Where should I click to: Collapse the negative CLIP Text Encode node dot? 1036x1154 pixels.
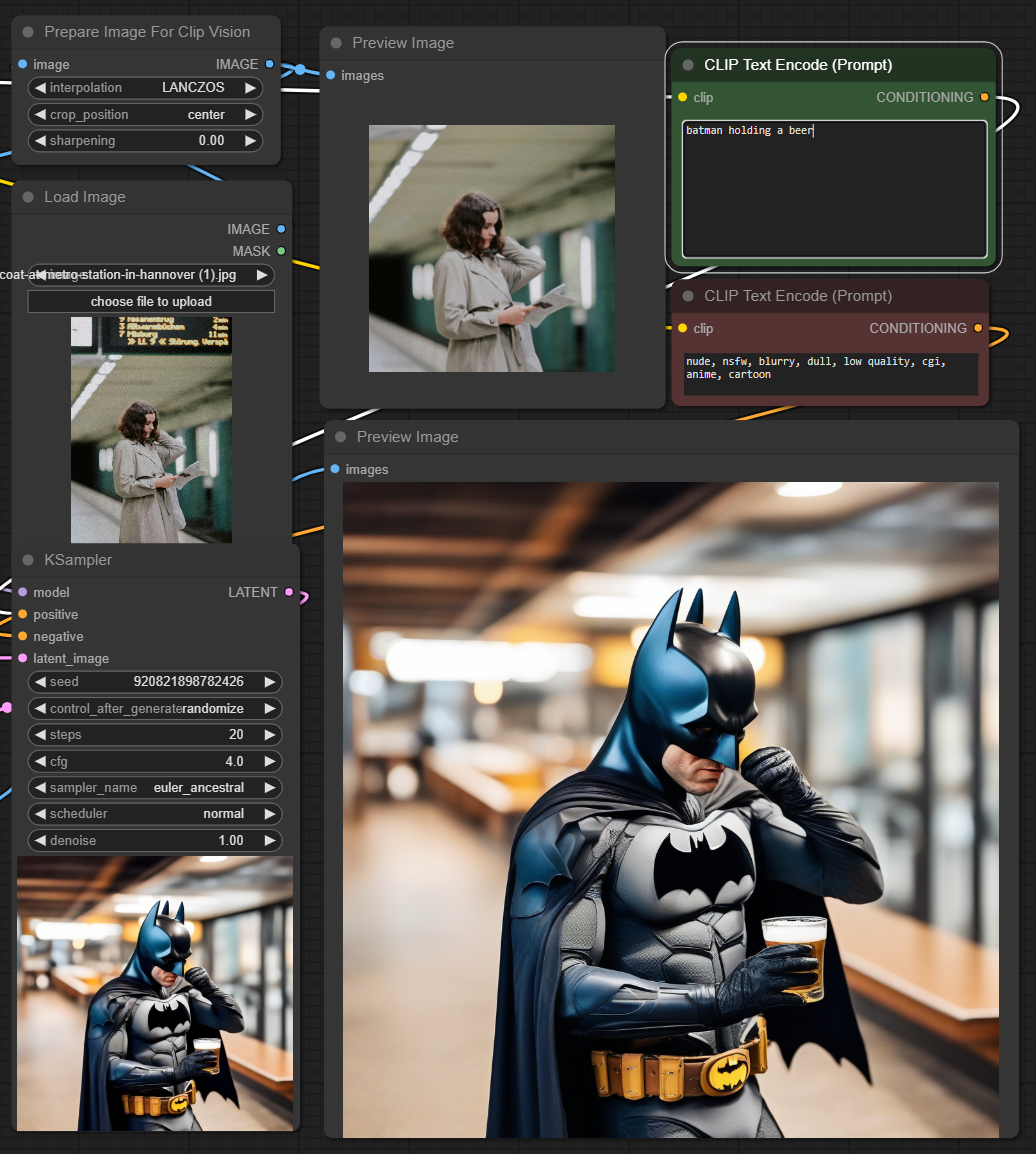coord(688,296)
